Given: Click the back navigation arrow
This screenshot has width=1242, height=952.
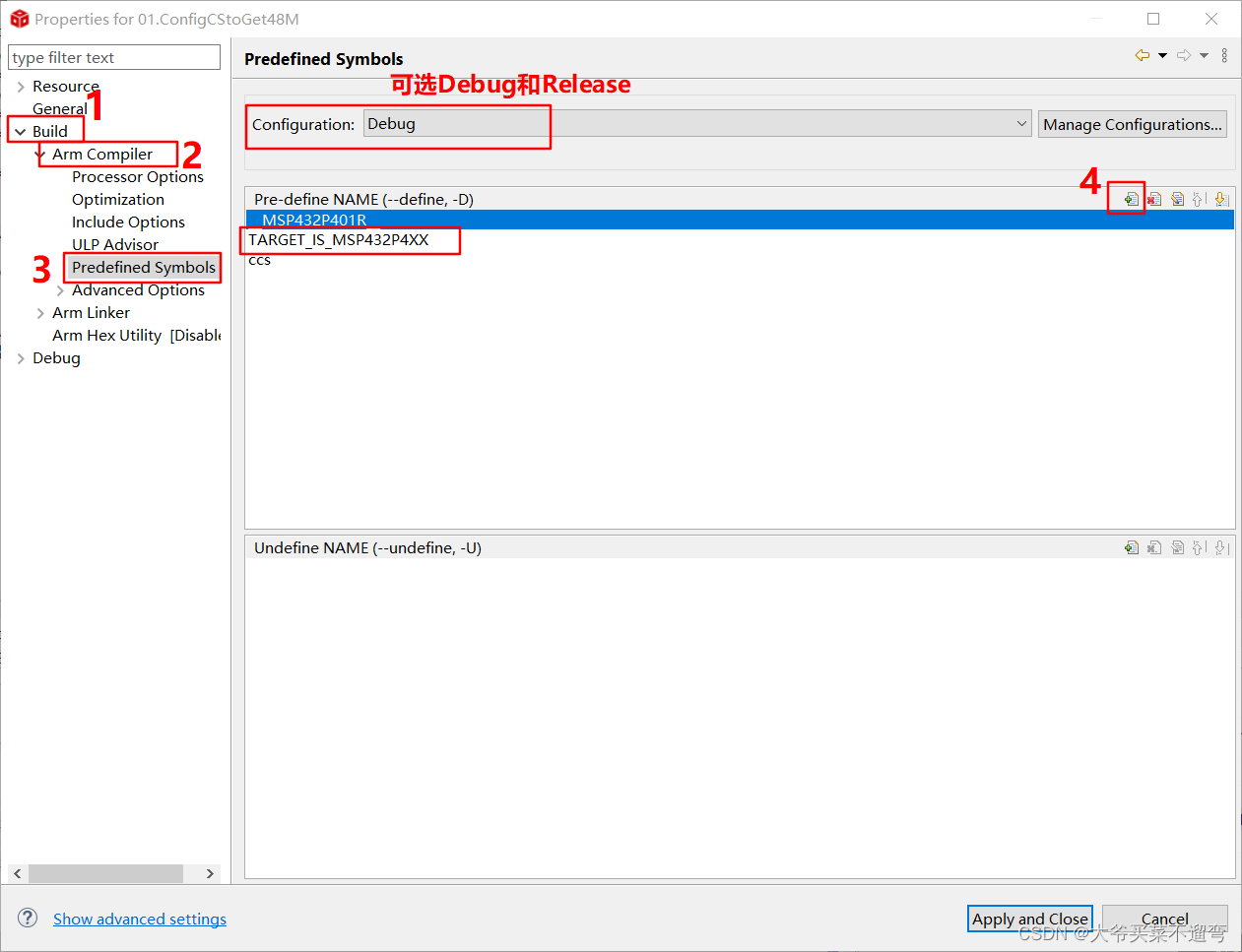Looking at the screenshot, I should tap(1141, 55).
